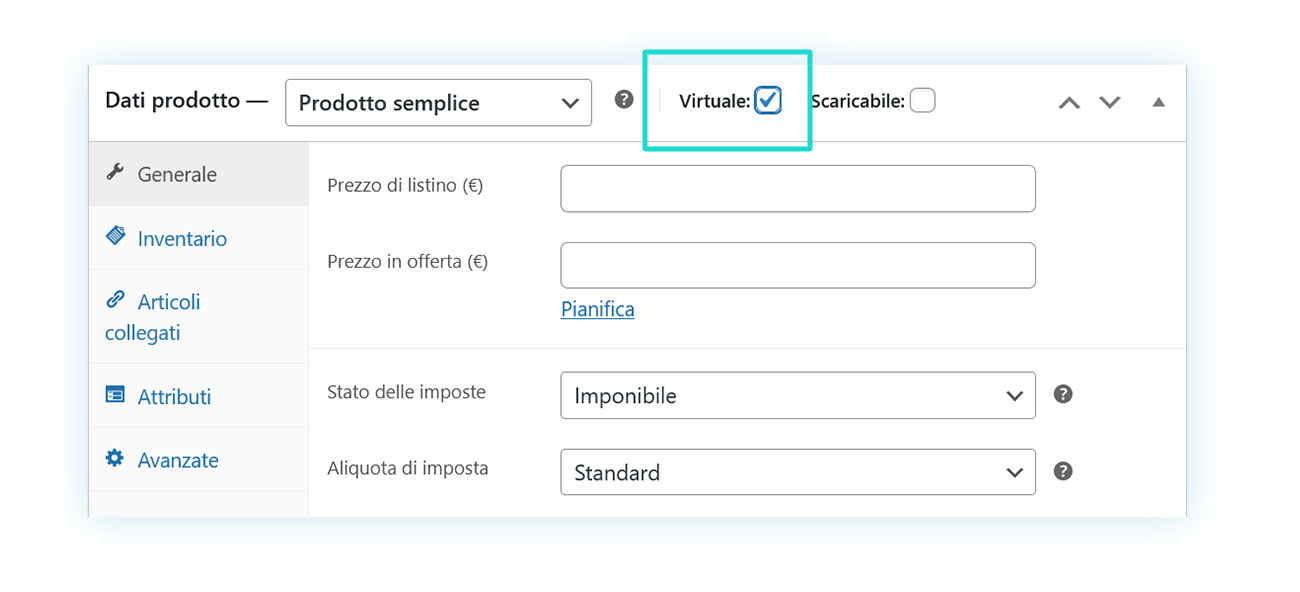Viewport: 1300px width, 592px height.
Task: Open the Prodotto semplice type dropdown
Action: click(438, 103)
